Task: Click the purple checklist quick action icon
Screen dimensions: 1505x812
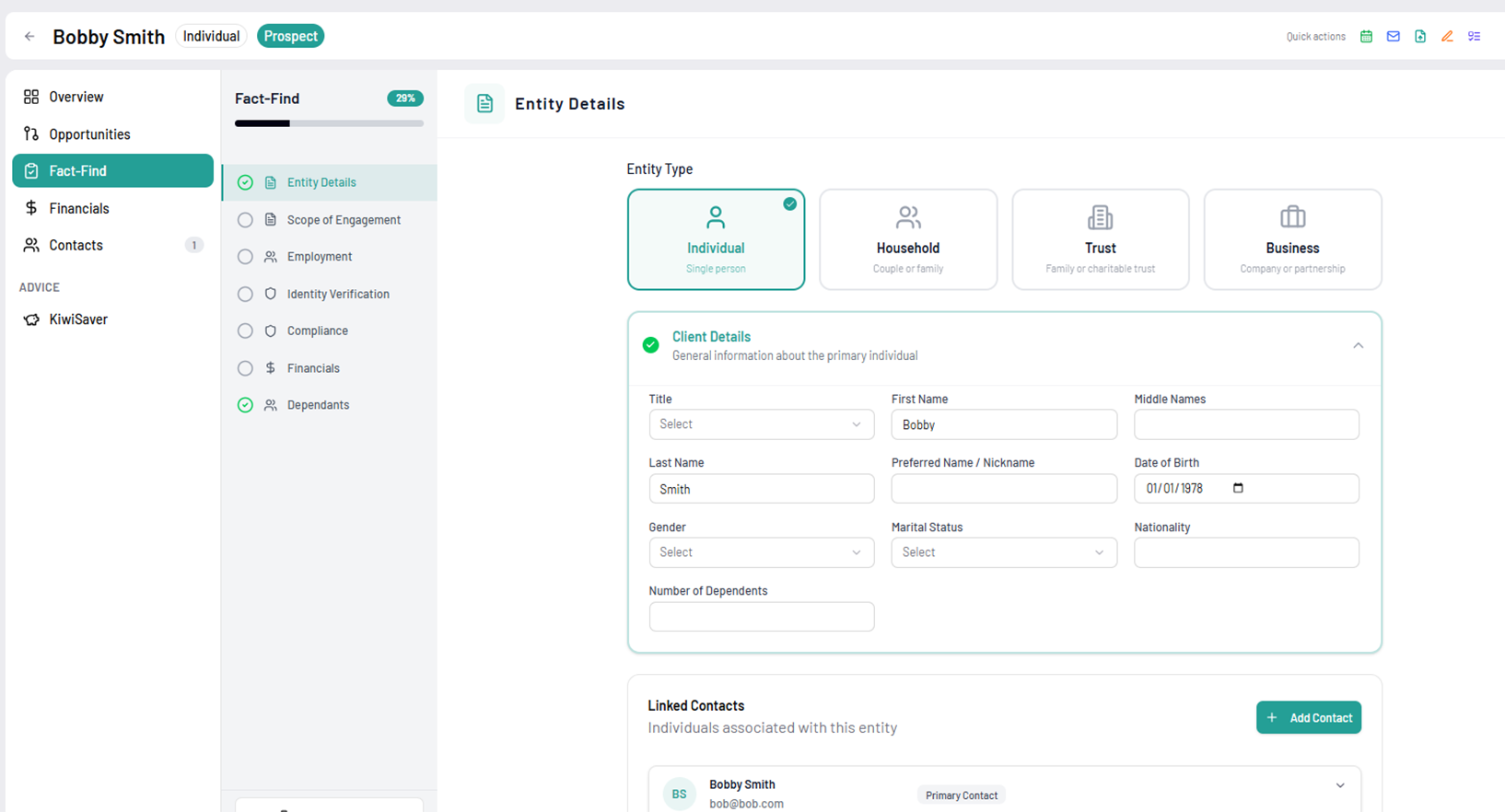Action: point(1474,37)
